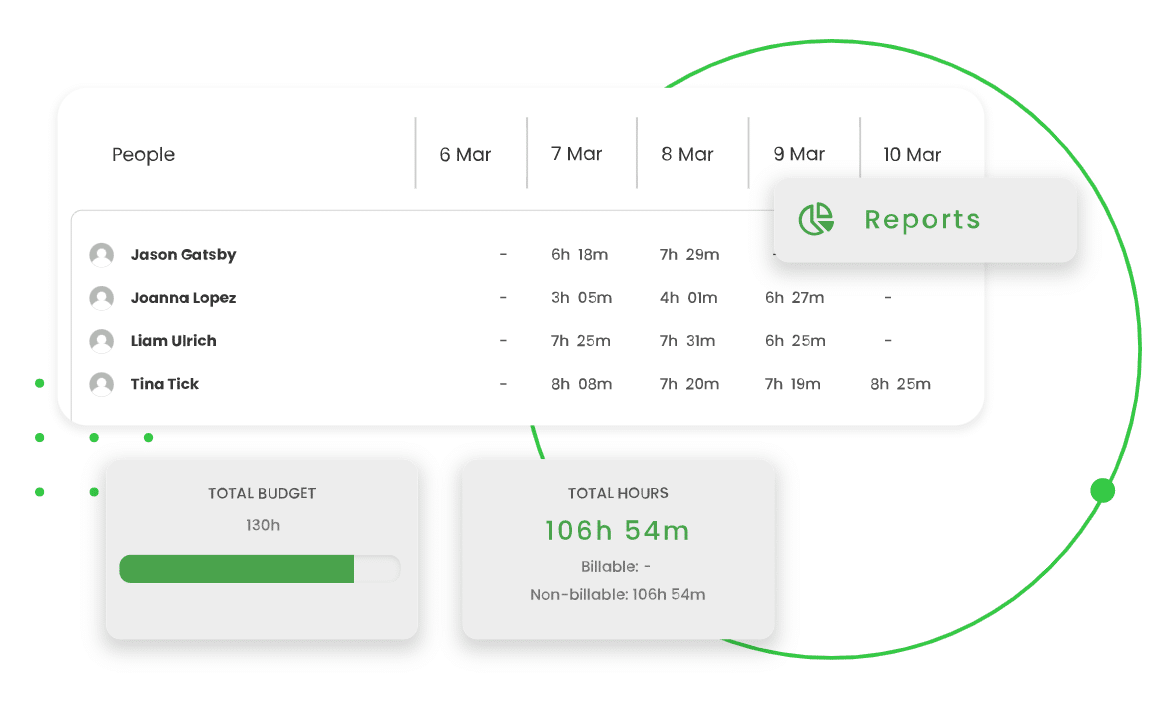Viewport: 1166px width, 728px height.
Task: Click the Total Budget progress bar
Action: (260, 568)
